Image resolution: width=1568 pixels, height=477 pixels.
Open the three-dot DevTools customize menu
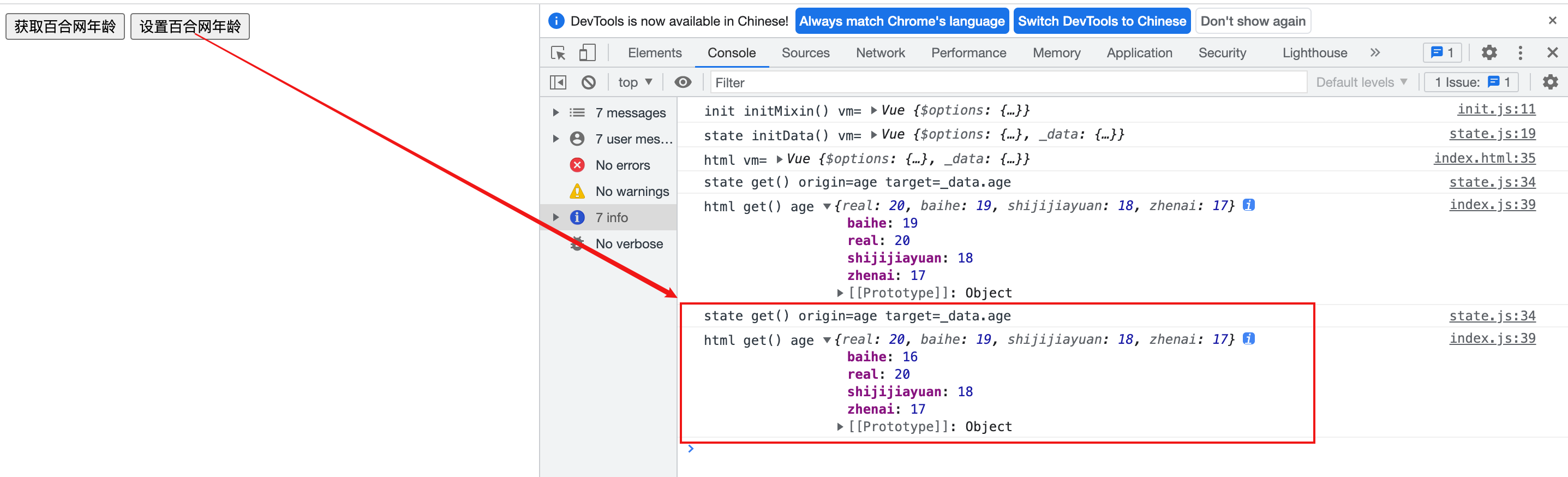point(1521,53)
